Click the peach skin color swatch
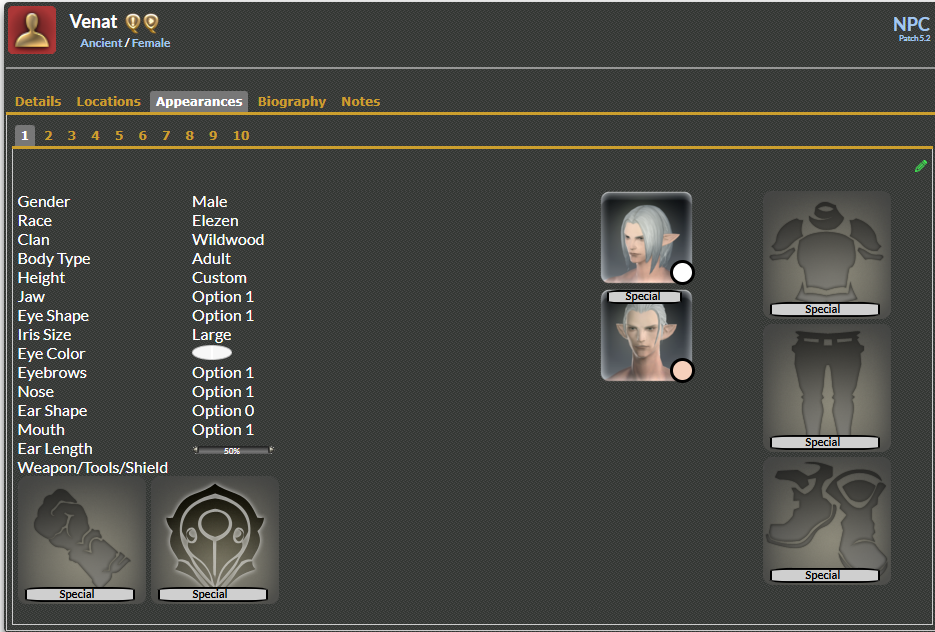Viewport: 935px width, 632px height. (x=682, y=370)
